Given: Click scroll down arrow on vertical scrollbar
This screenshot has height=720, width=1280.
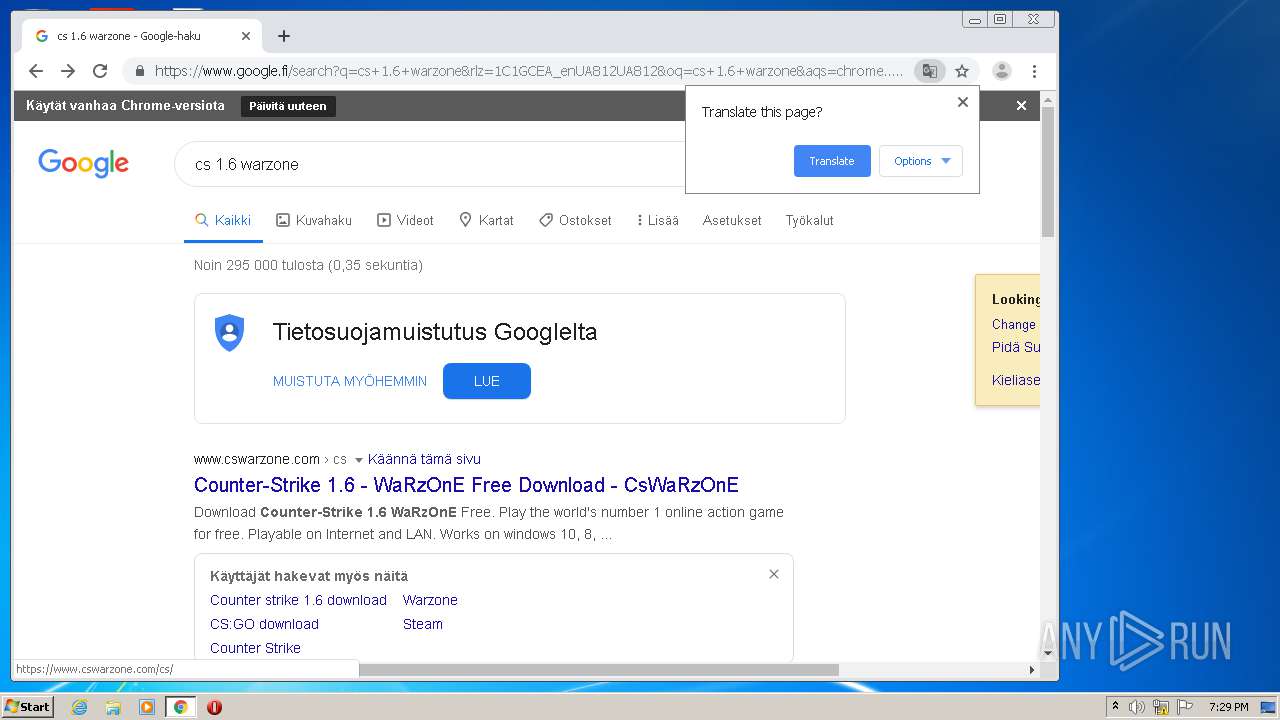Looking at the screenshot, I should pos(1048,653).
